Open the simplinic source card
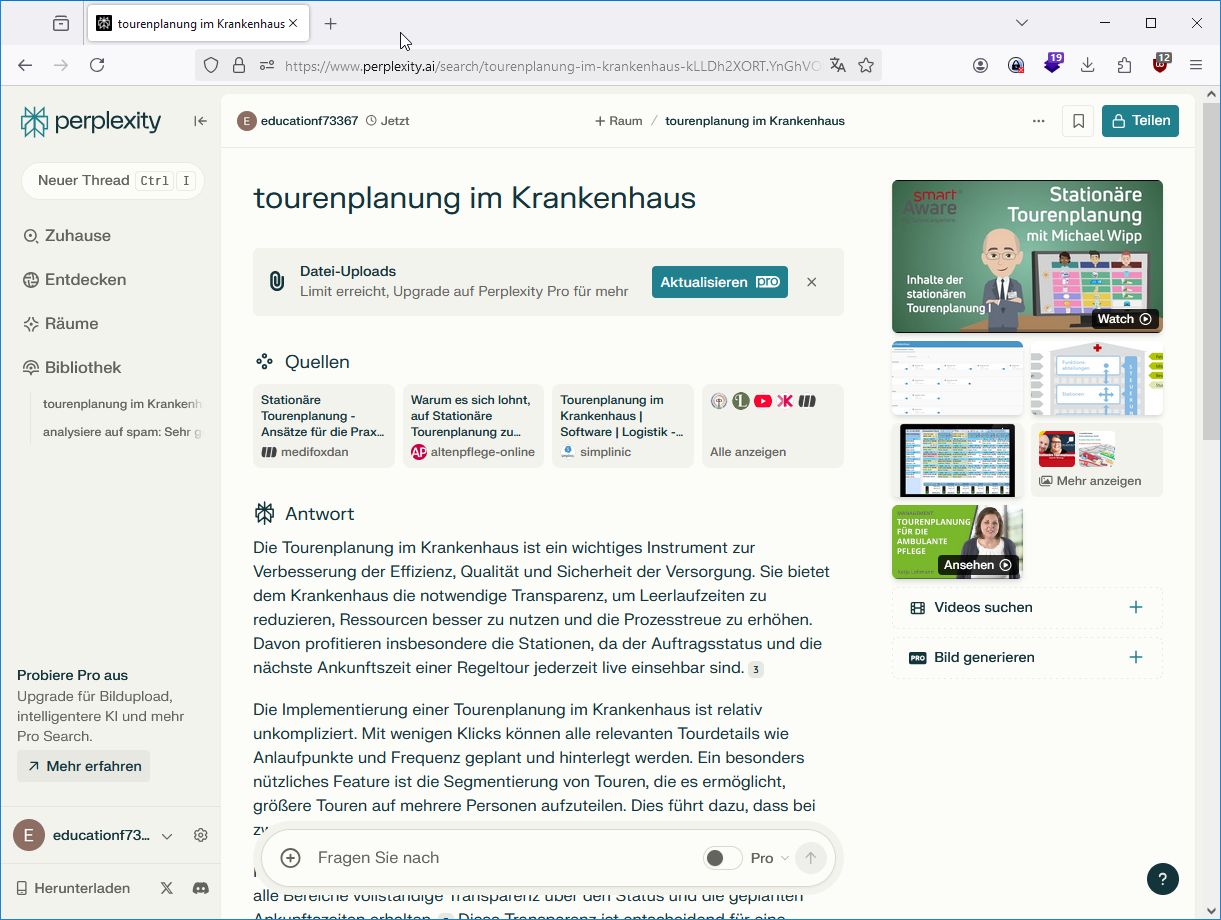This screenshot has width=1221, height=920. [x=623, y=426]
